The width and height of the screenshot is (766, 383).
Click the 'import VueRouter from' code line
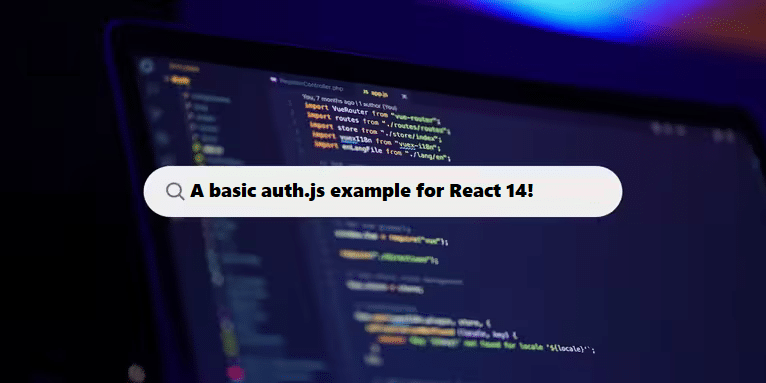point(372,113)
